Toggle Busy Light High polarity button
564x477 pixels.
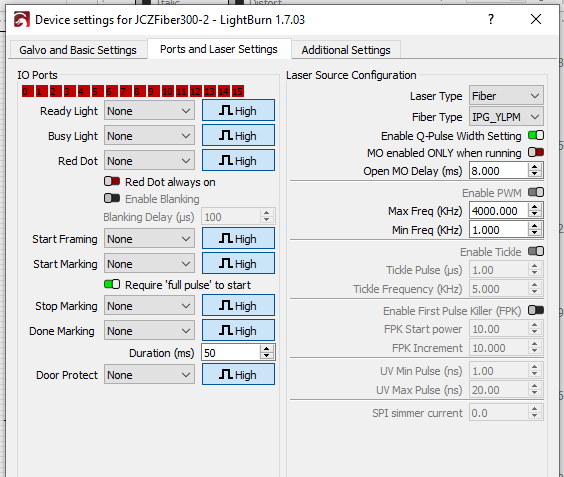pos(238,135)
